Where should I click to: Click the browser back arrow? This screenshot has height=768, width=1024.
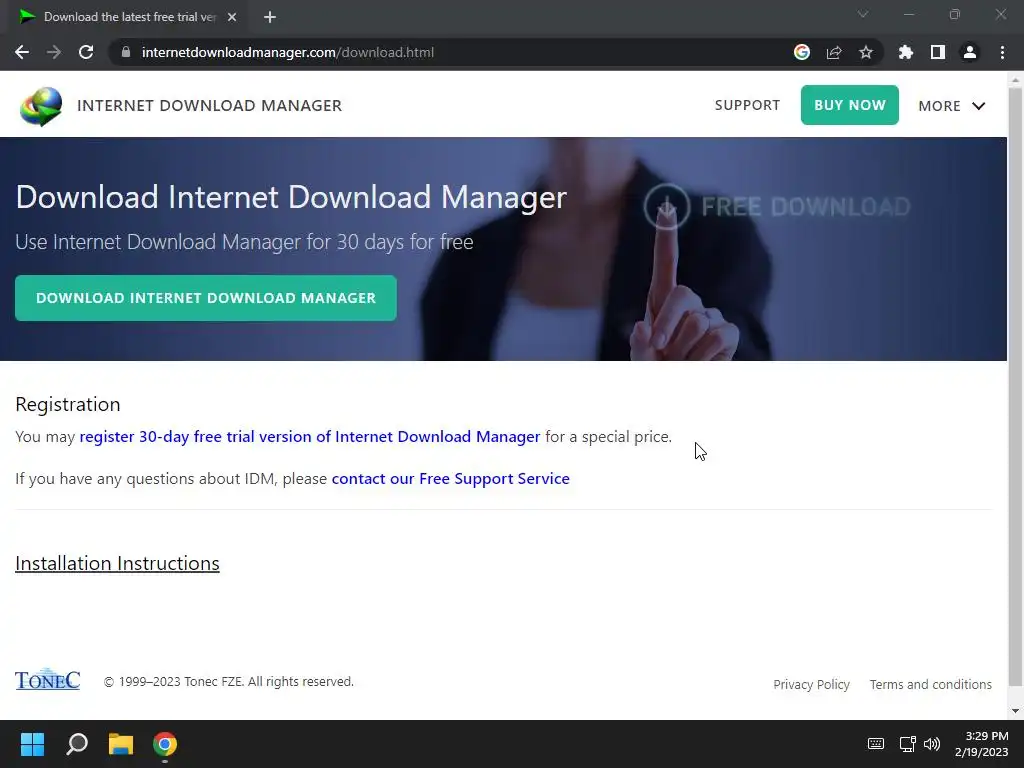click(x=22, y=52)
